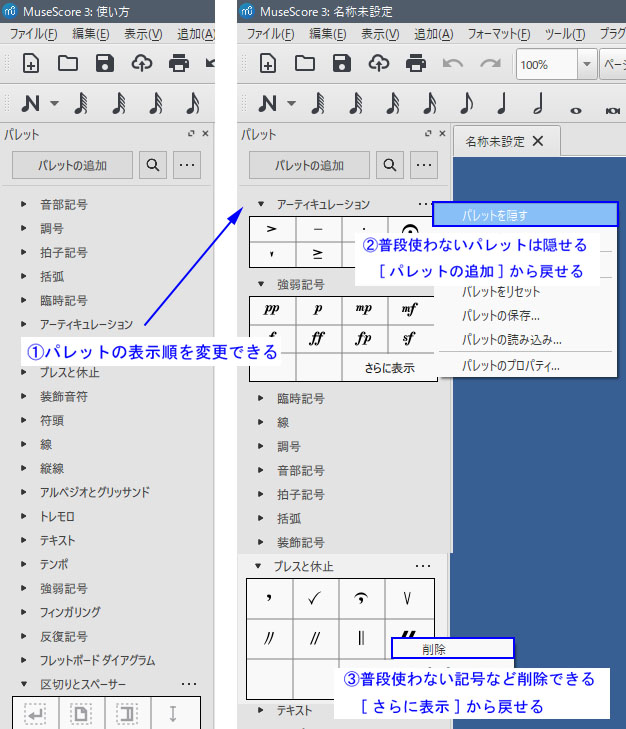Choose 削除 in palette cell context menu
This screenshot has width=626, height=729.
point(453,649)
